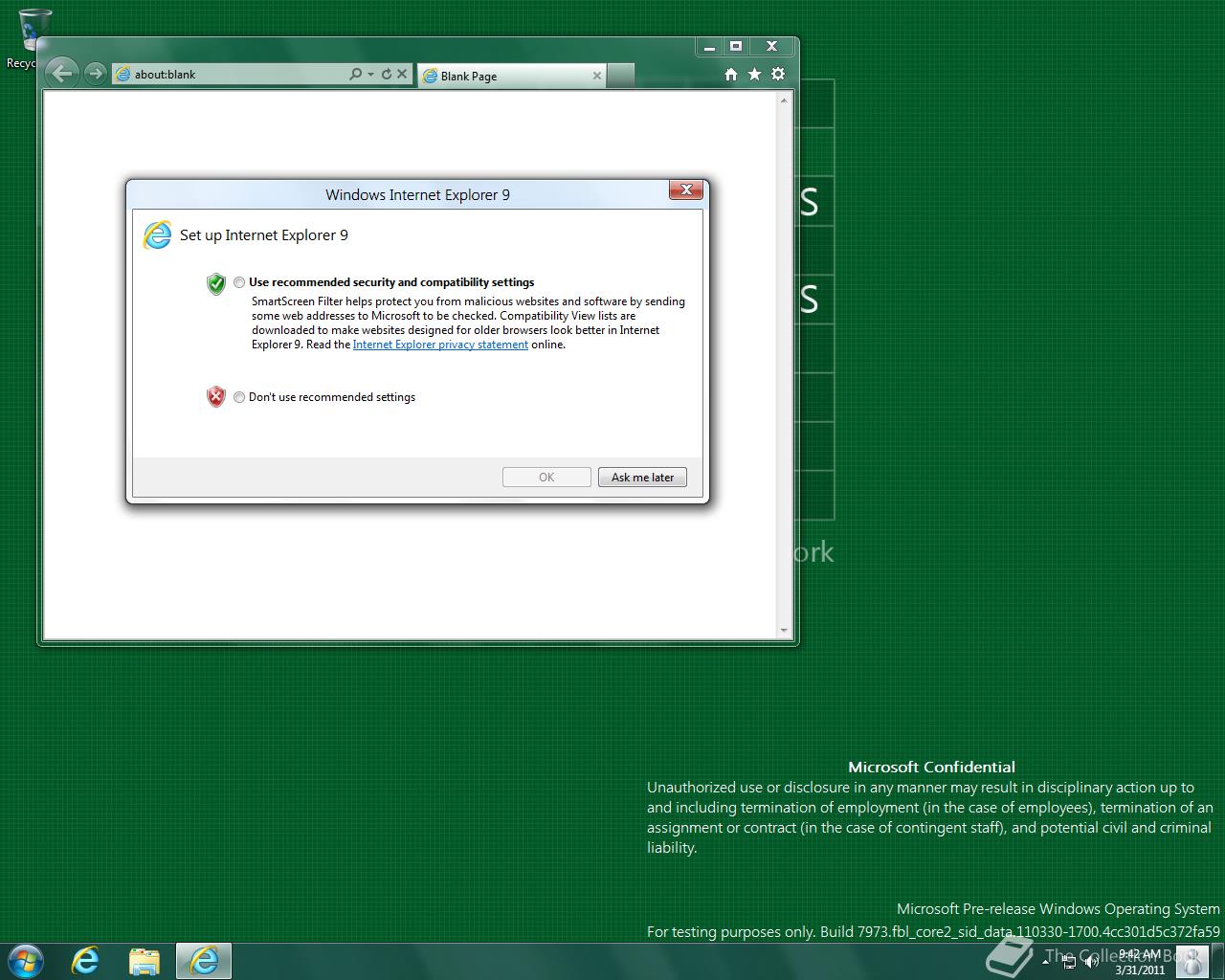This screenshot has width=1225, height=980.
Task: Maximize the Internet Explorer window
Action: pyautogui.click(x=736, y=46)
